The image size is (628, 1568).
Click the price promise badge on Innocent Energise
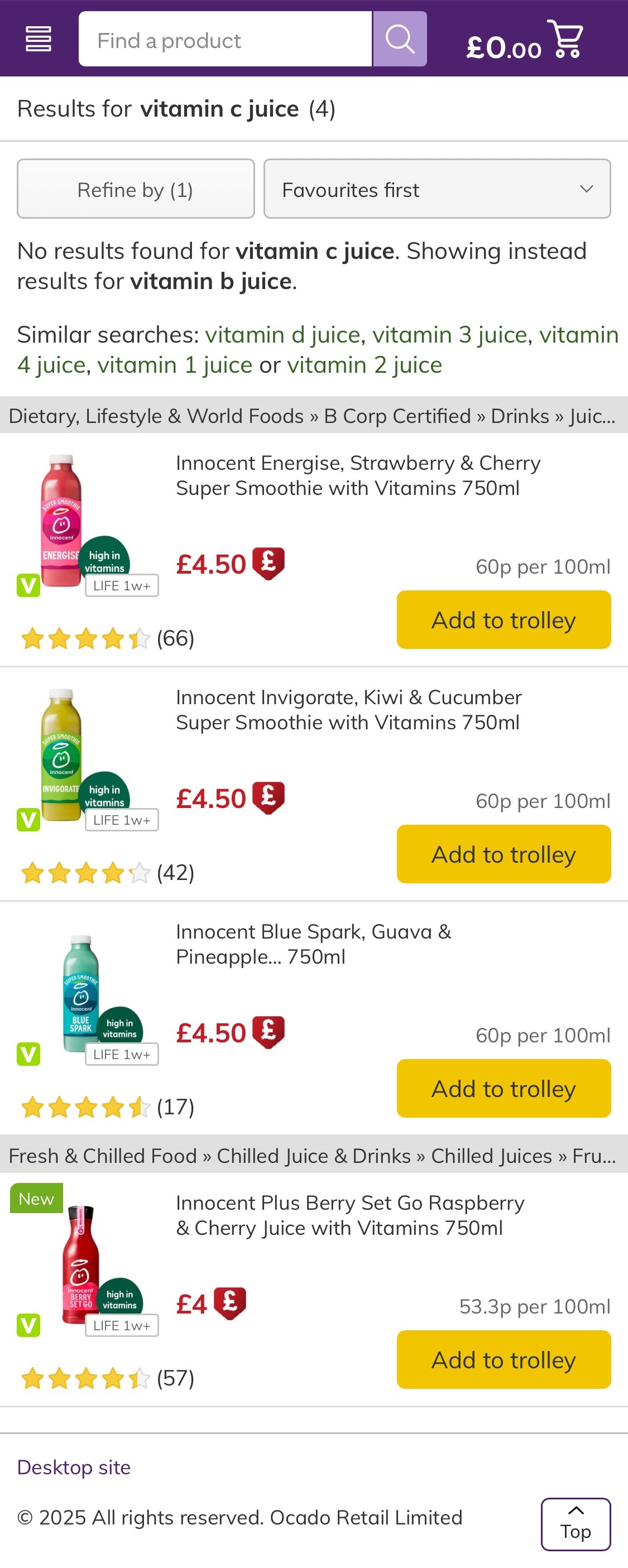269,563
